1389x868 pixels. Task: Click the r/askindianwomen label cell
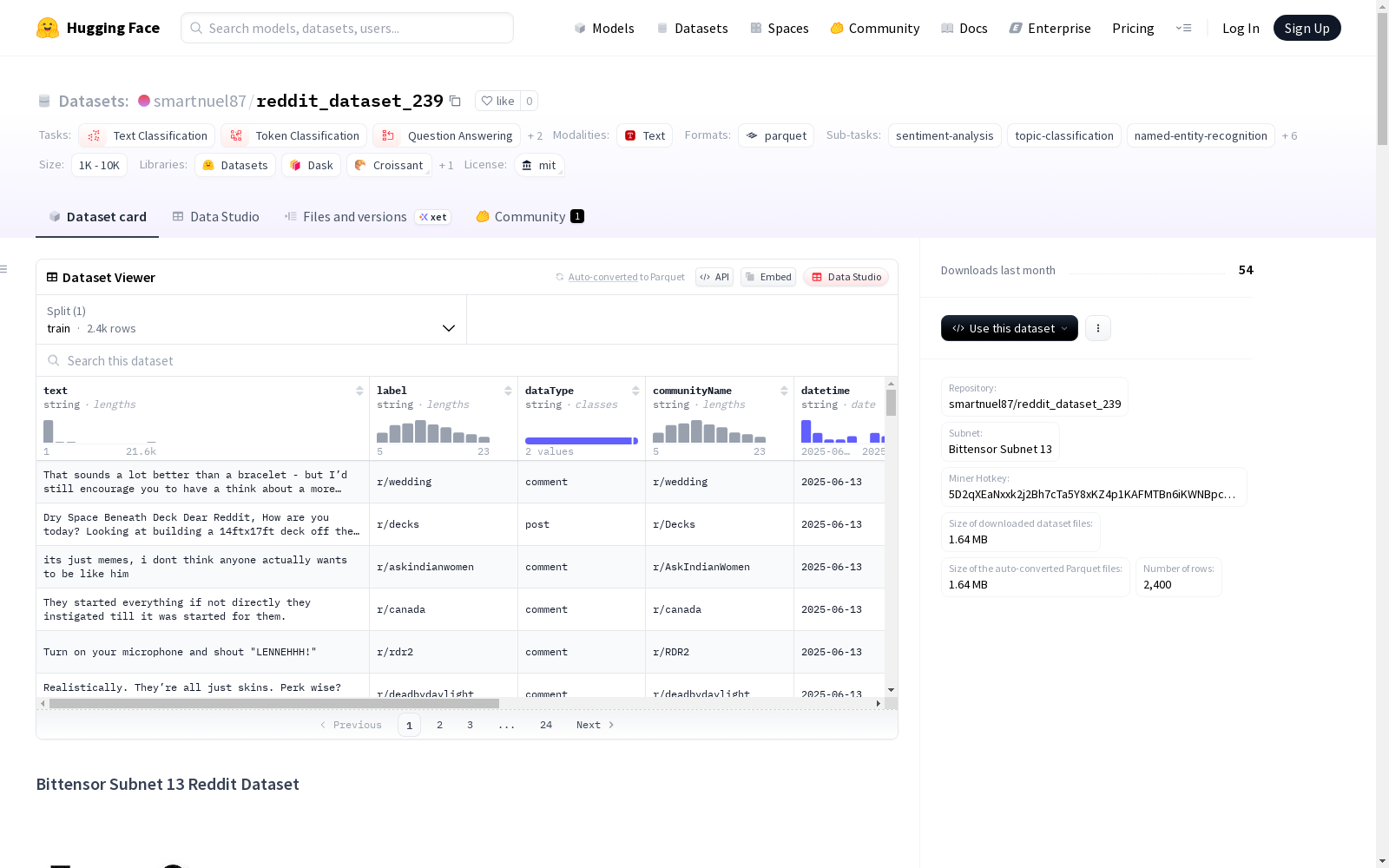444,567
